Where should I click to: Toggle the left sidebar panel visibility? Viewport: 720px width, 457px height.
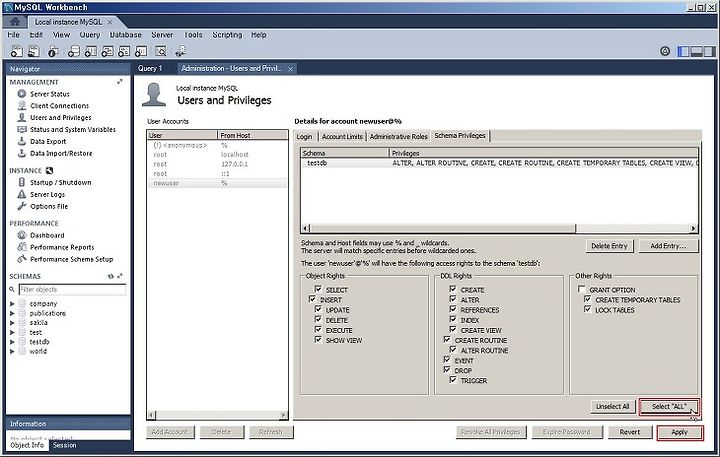pyautogui.click(x=683, y=51)
